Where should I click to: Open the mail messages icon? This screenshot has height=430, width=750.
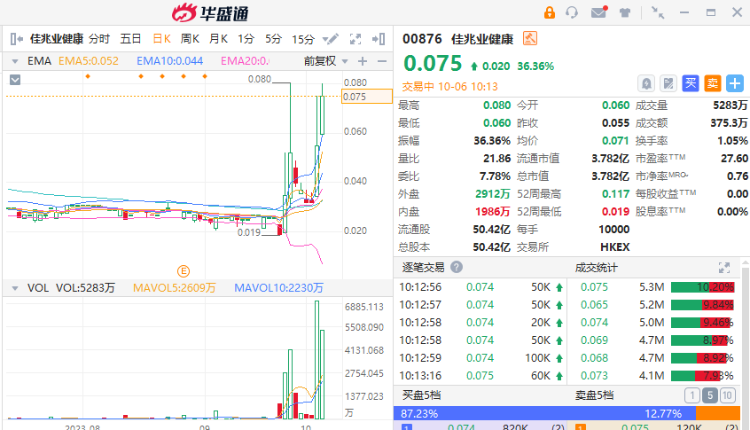(599, 12)
